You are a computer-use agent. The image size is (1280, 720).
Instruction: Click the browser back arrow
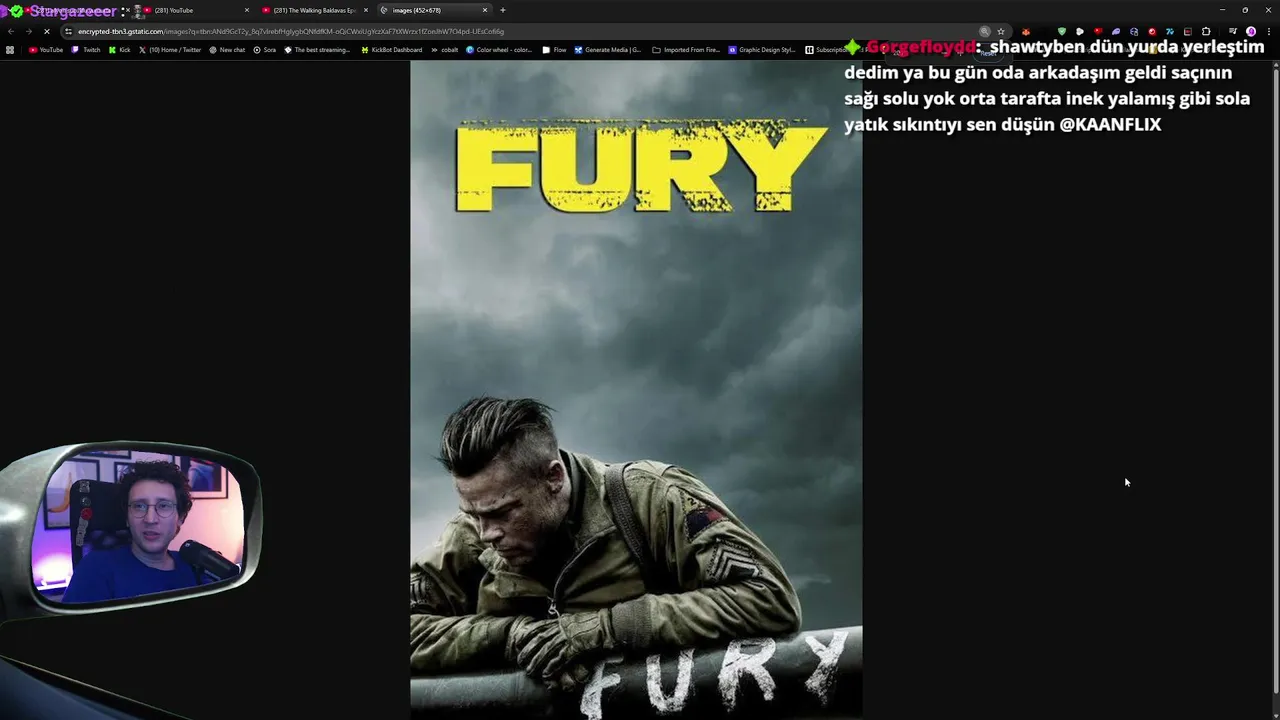click(x=11, y=31)
